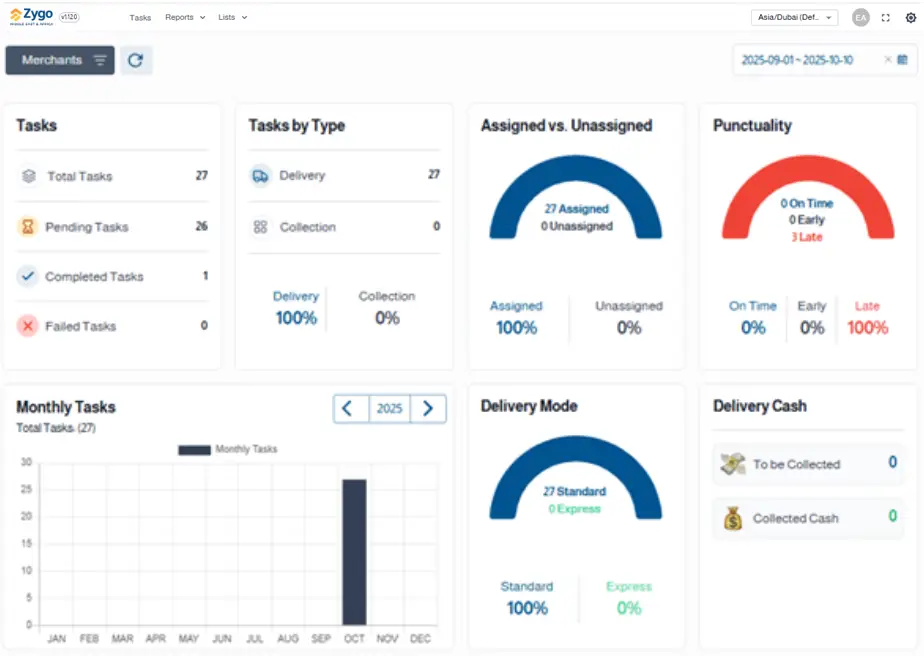Screen dimensions: 924x656
Task: Clear the date range with the X icon
Action: pyautogui.click(x=887, y=60)
